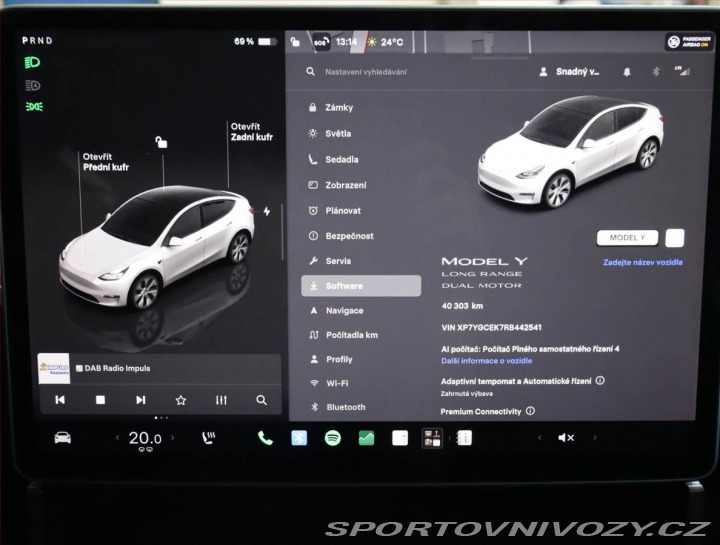
Task: Unmute via the speaker icon
Action: point(566,438)
